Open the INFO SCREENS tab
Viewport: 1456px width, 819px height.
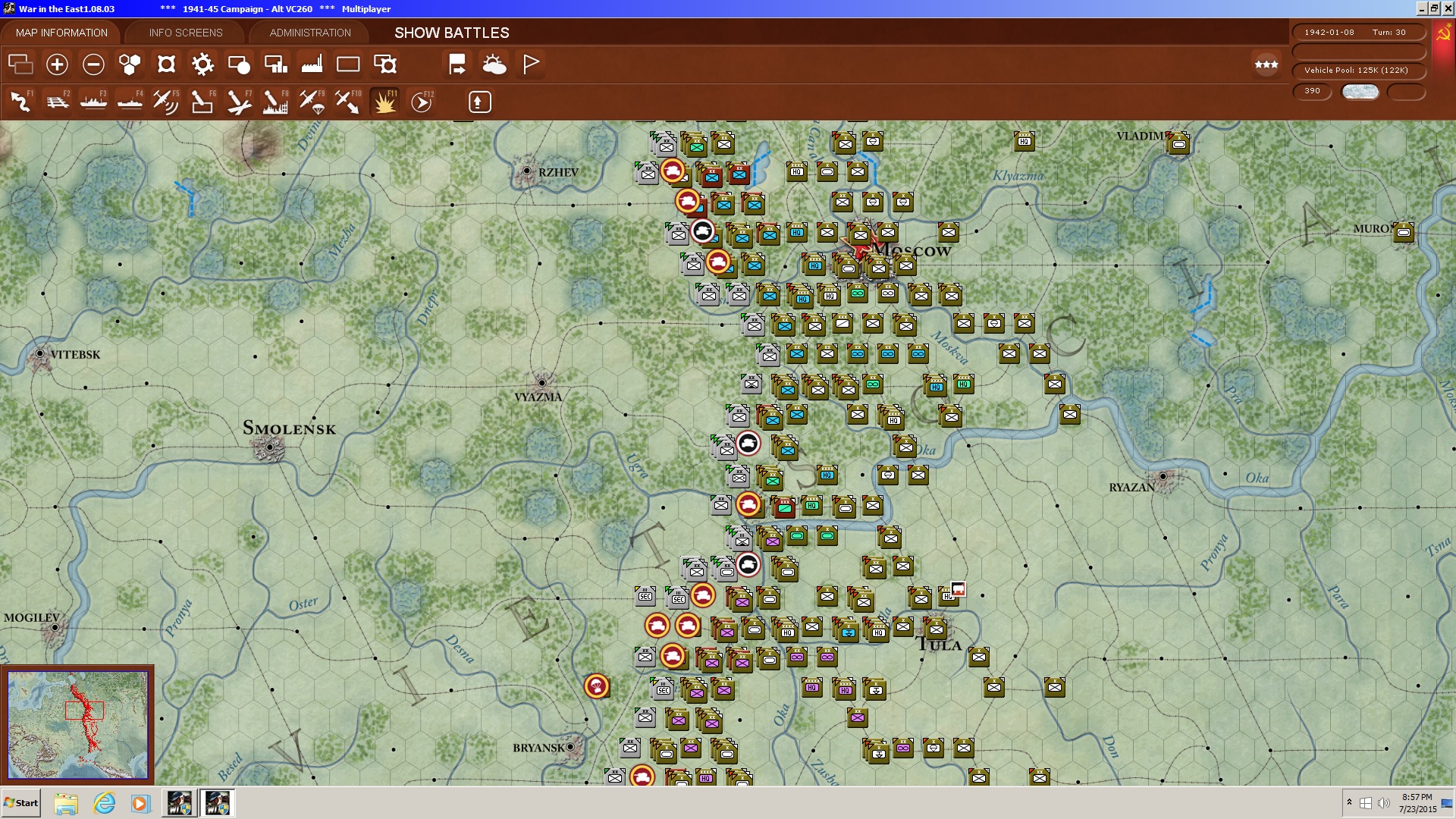click(x=186, y=33)
